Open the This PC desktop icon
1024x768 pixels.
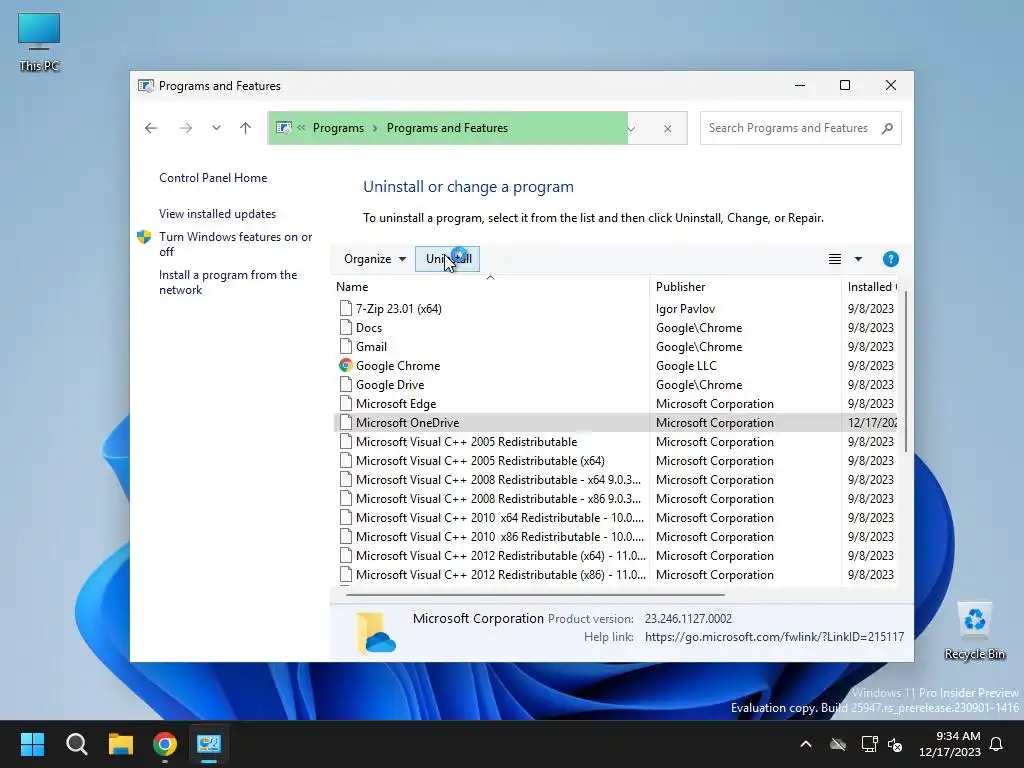[x=39, y=42]
